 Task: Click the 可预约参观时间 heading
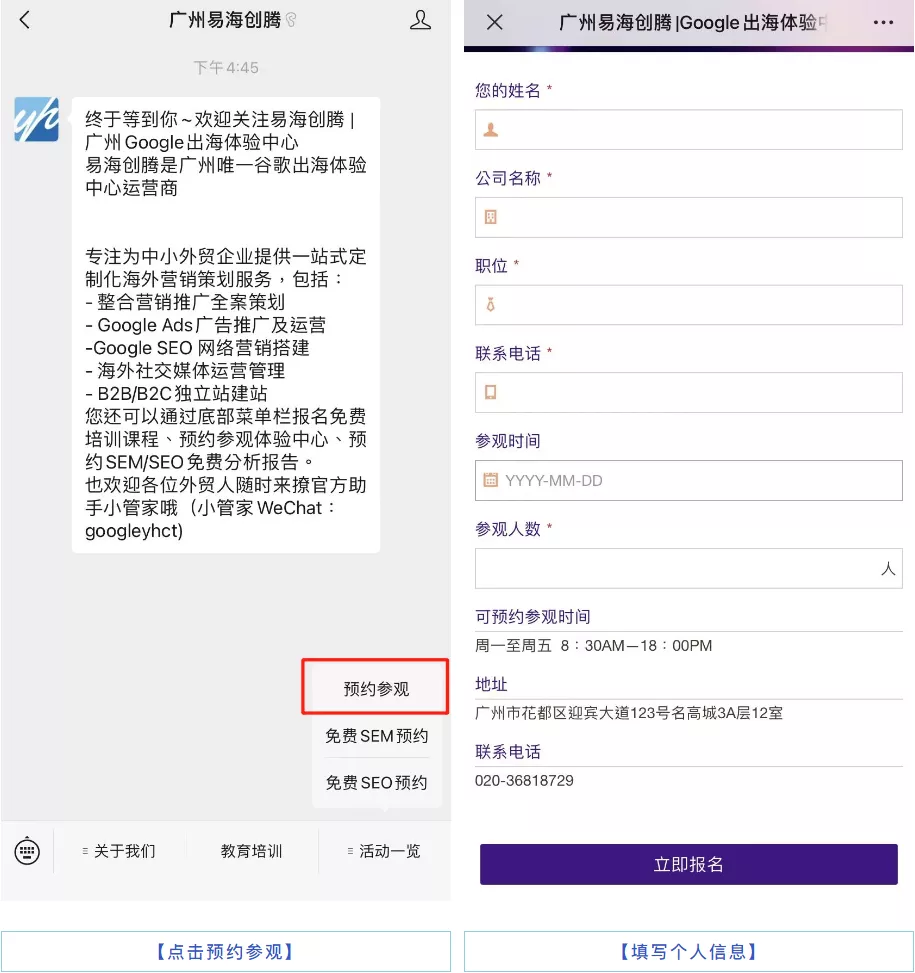pyautogui.click(x=532, y=616)
